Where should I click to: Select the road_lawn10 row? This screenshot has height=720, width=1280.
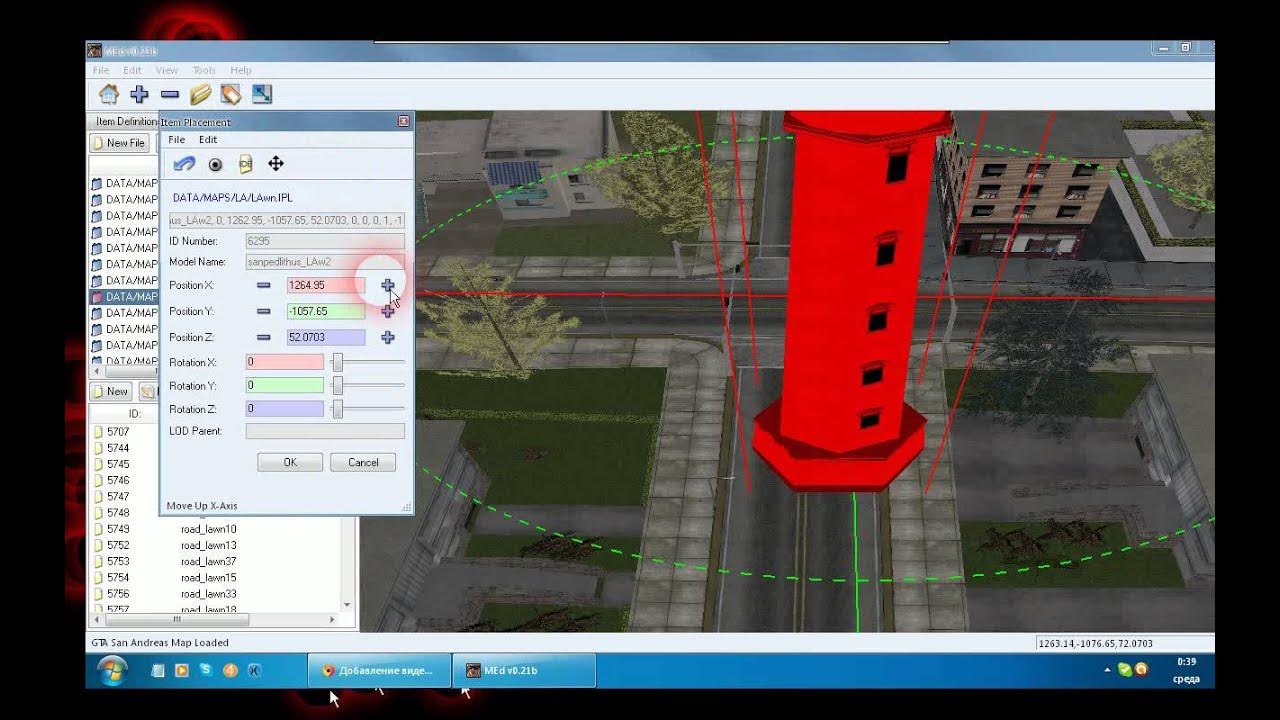point(208,529)
